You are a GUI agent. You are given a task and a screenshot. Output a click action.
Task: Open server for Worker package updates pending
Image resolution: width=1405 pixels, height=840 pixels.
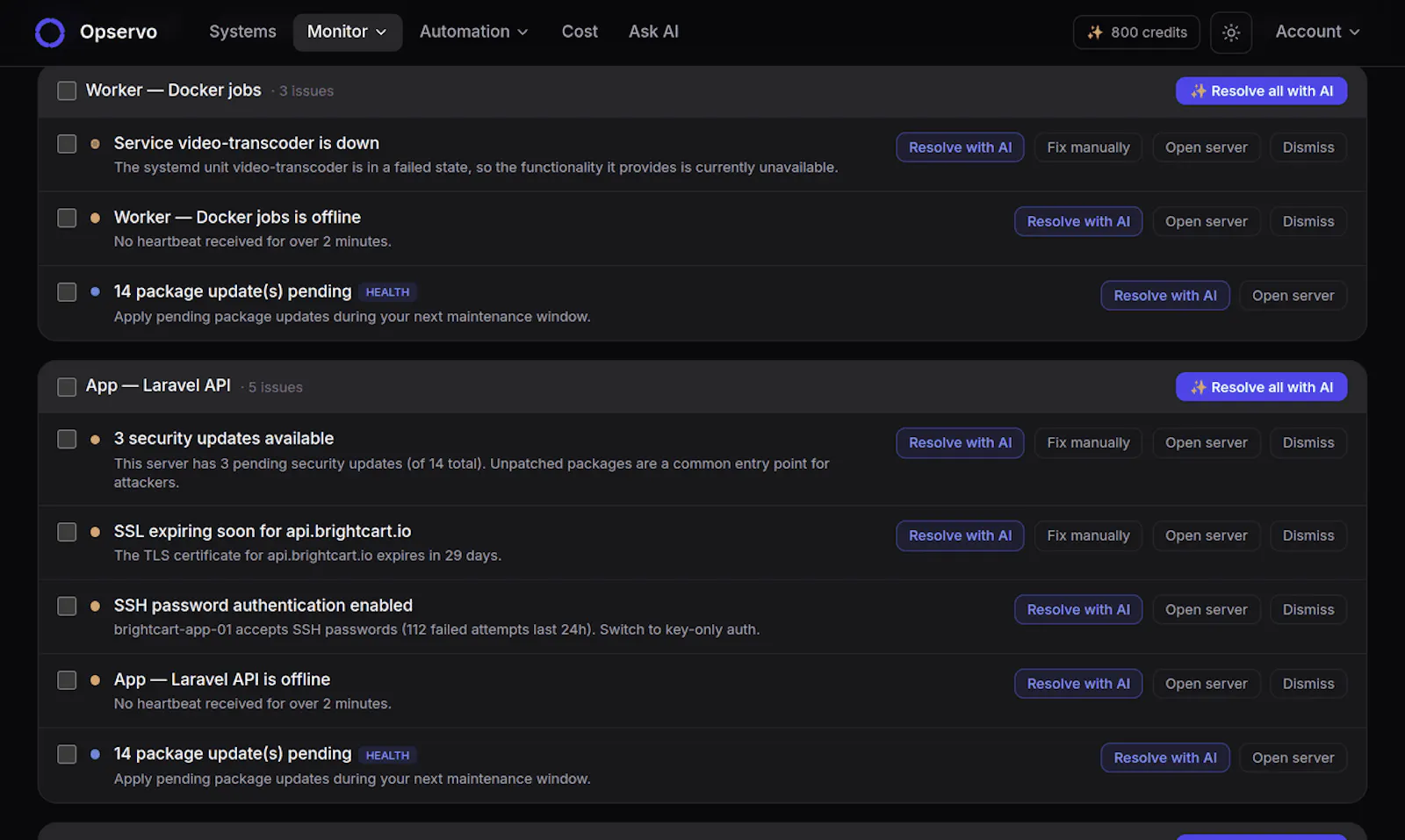coord(1293,296)
